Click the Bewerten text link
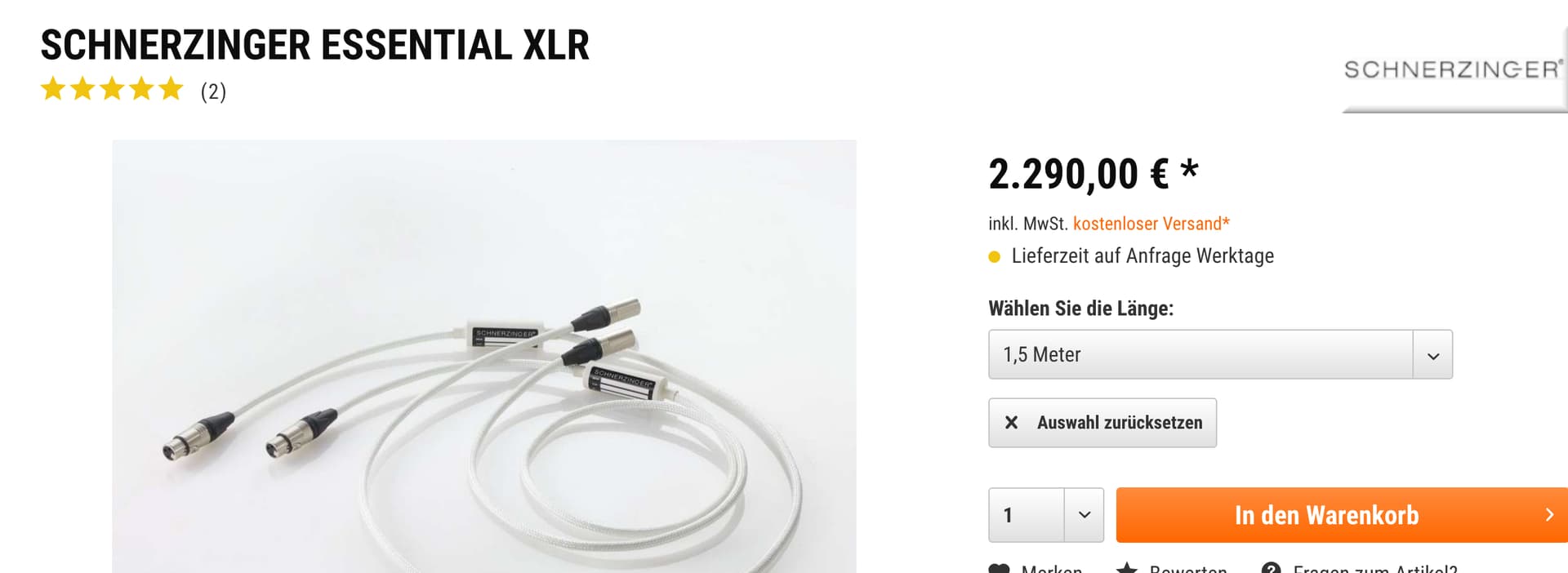The width and height of the screenshot is (1568, 573). pos(1188,569)
